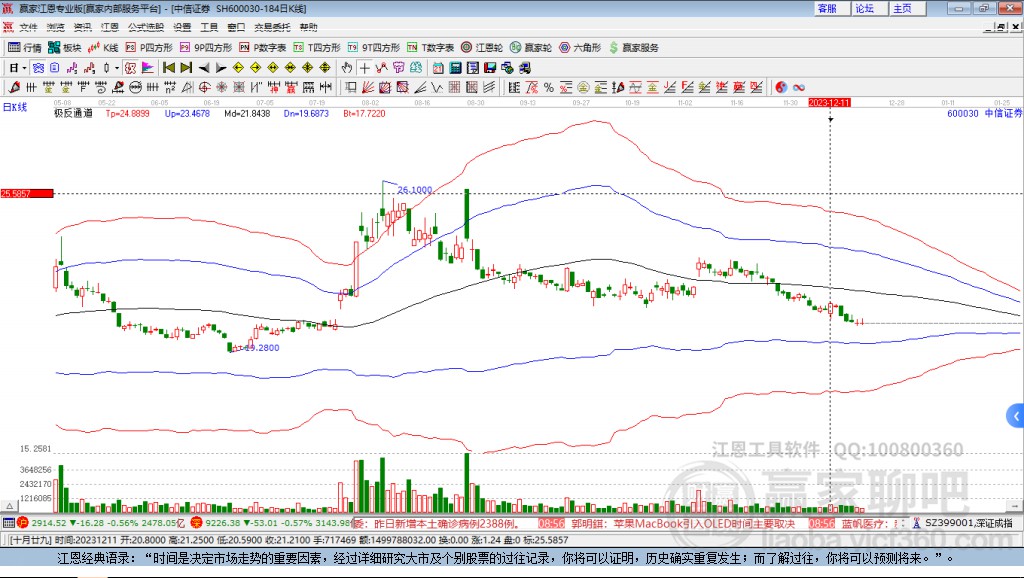This screenshot has height=578, width=1024.
Task: Open the 江恩 menu
Action: (x=110, y=27)
